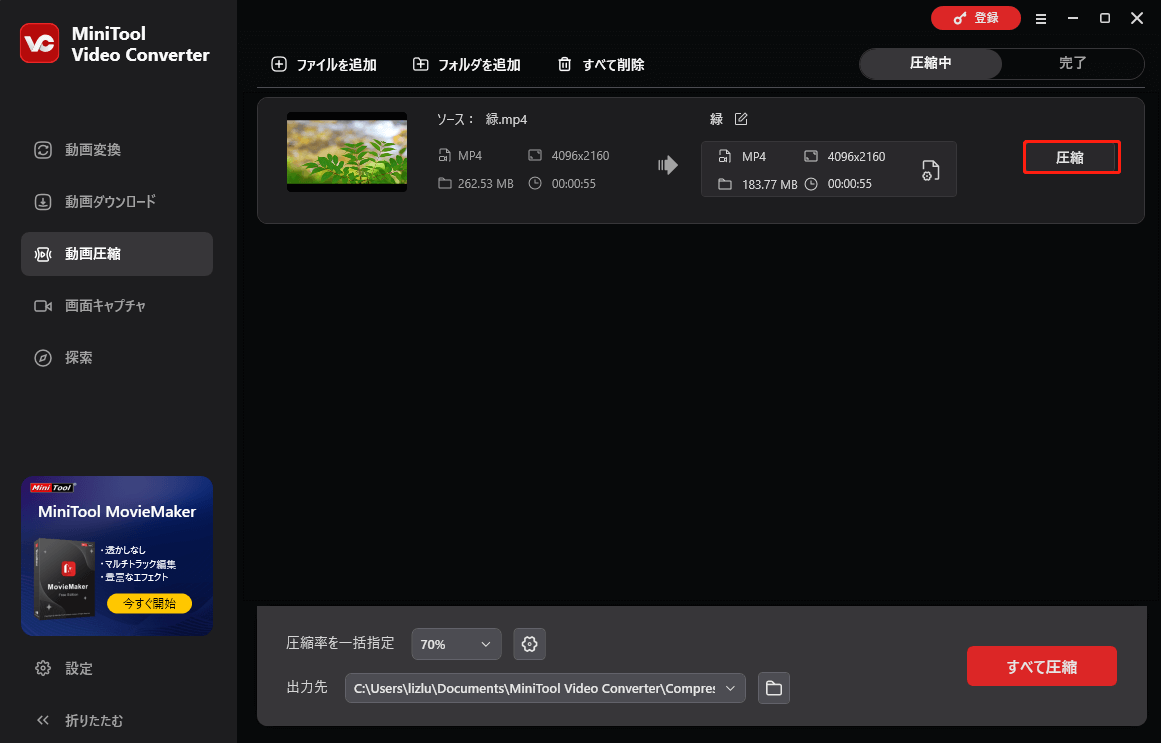The image size is (1161, 743).
Task: Click 圧縮 button for 緑.mp4
Action: point(1071,157)
